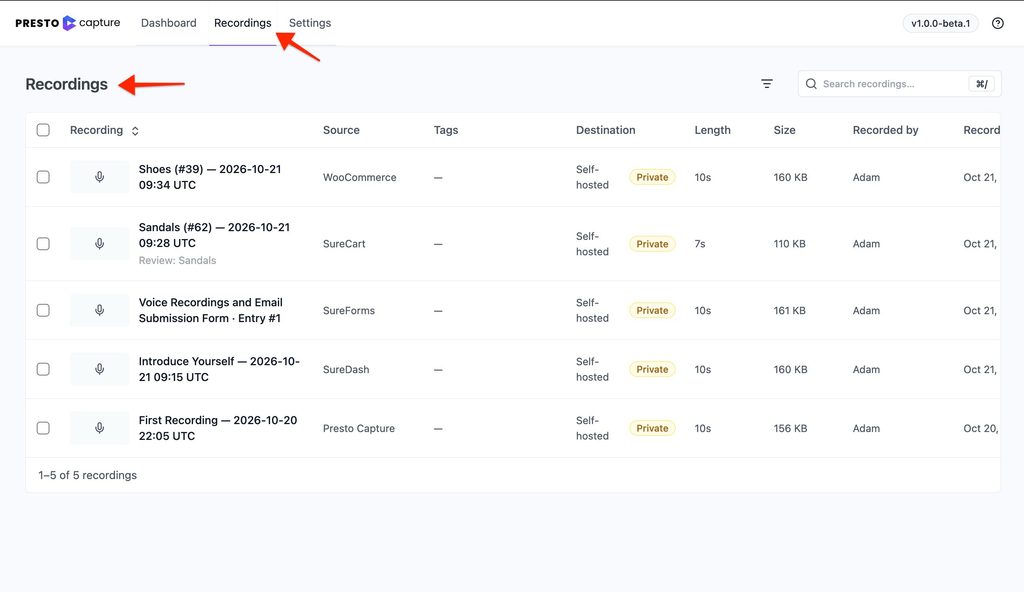Click the Private badge on Introduce Yourself row
The width and height of the screenshot is (1024, 592).
[x=652, y=369]
